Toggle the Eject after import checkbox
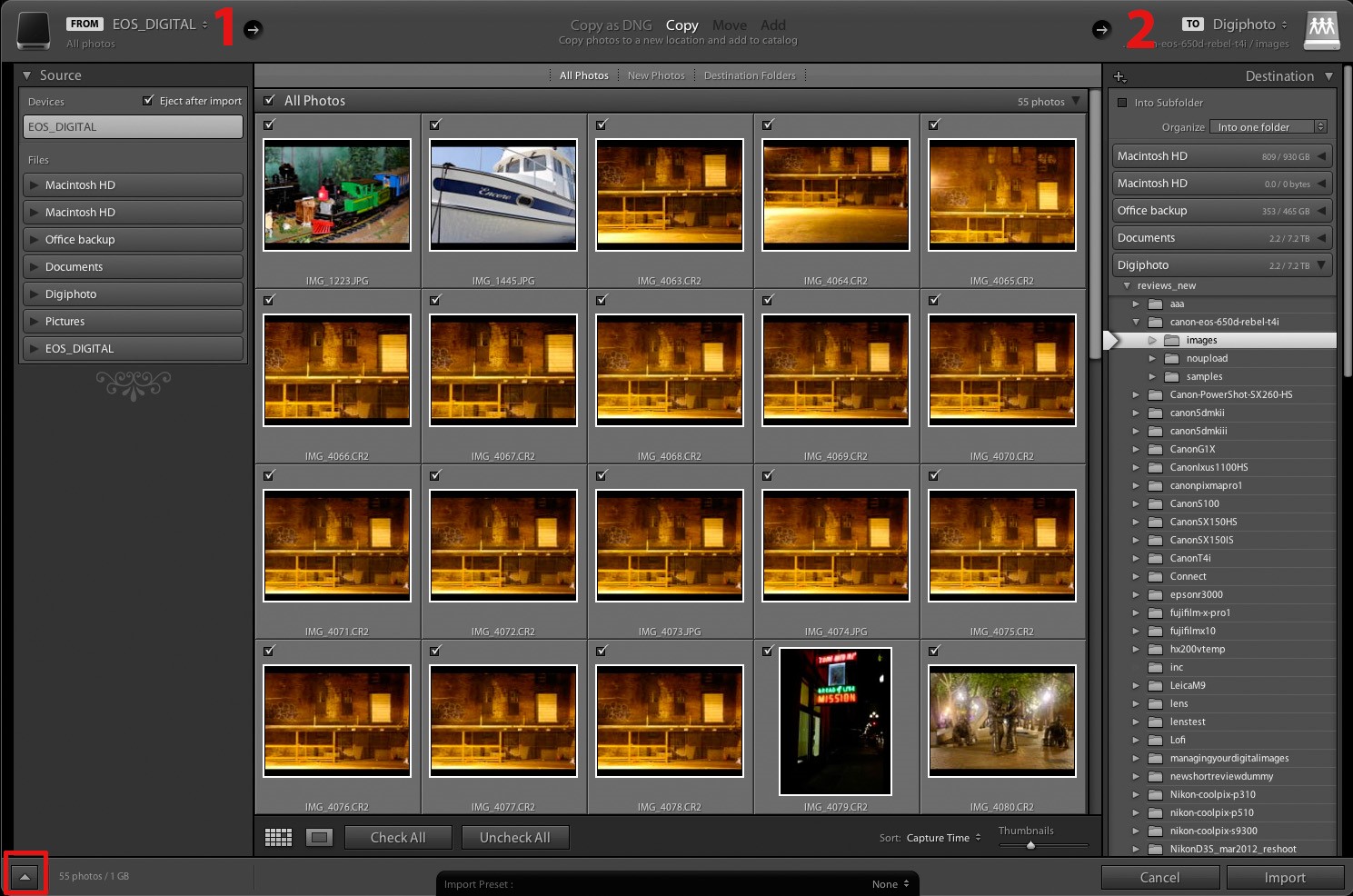 (148, 100)
